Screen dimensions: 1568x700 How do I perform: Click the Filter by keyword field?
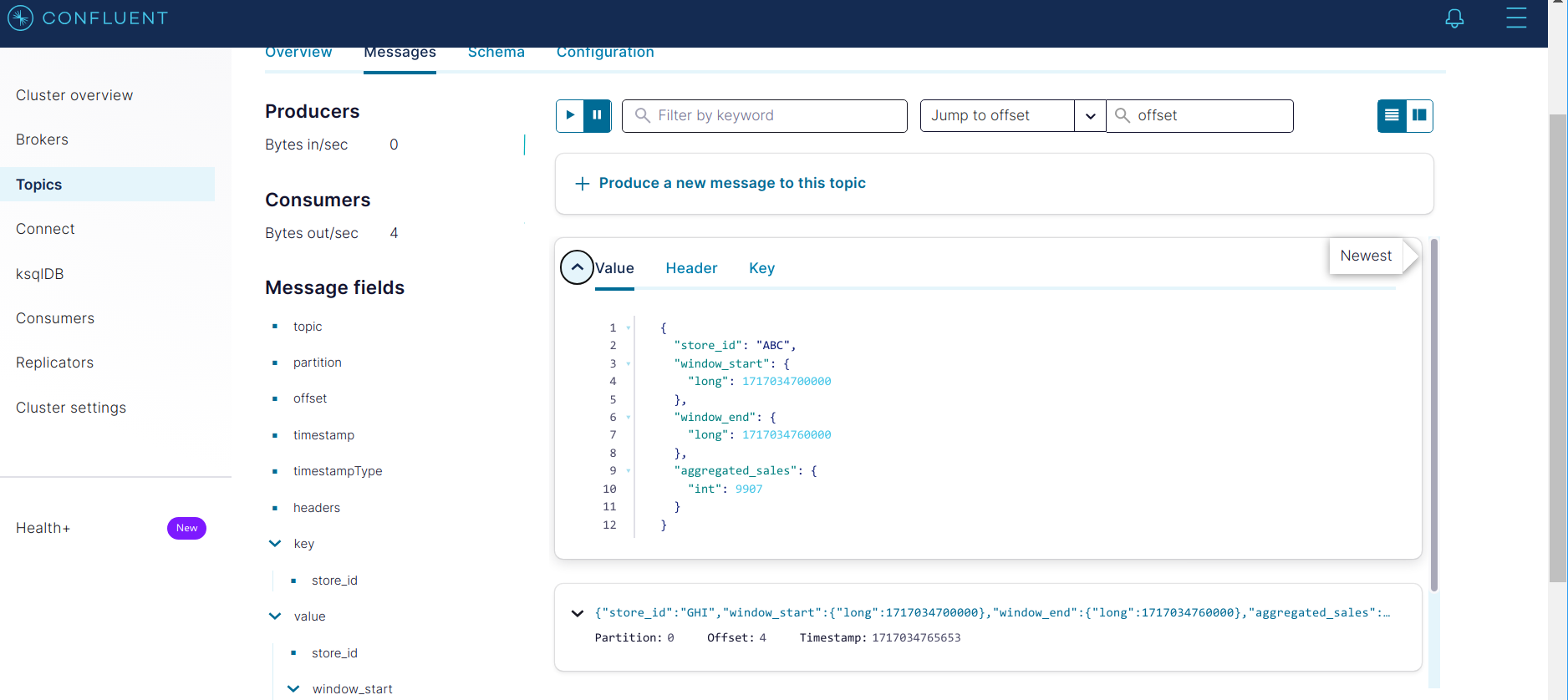tap(765, 116)
